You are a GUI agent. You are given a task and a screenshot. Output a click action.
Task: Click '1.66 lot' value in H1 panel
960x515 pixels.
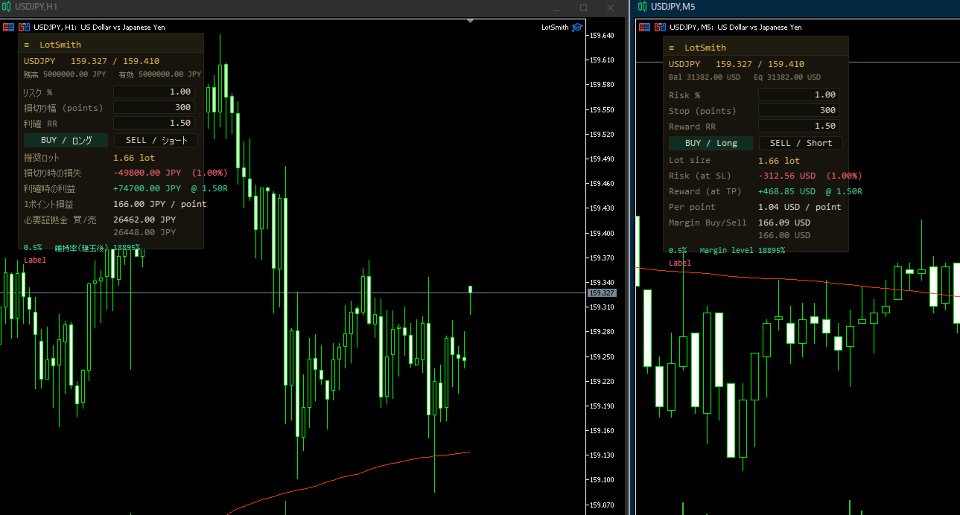click(134, 158)
